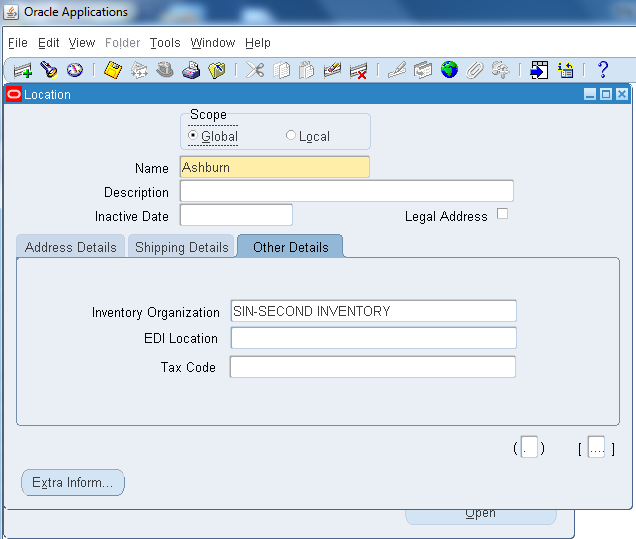Click into the Tax Code field

[x=373, y=367]
